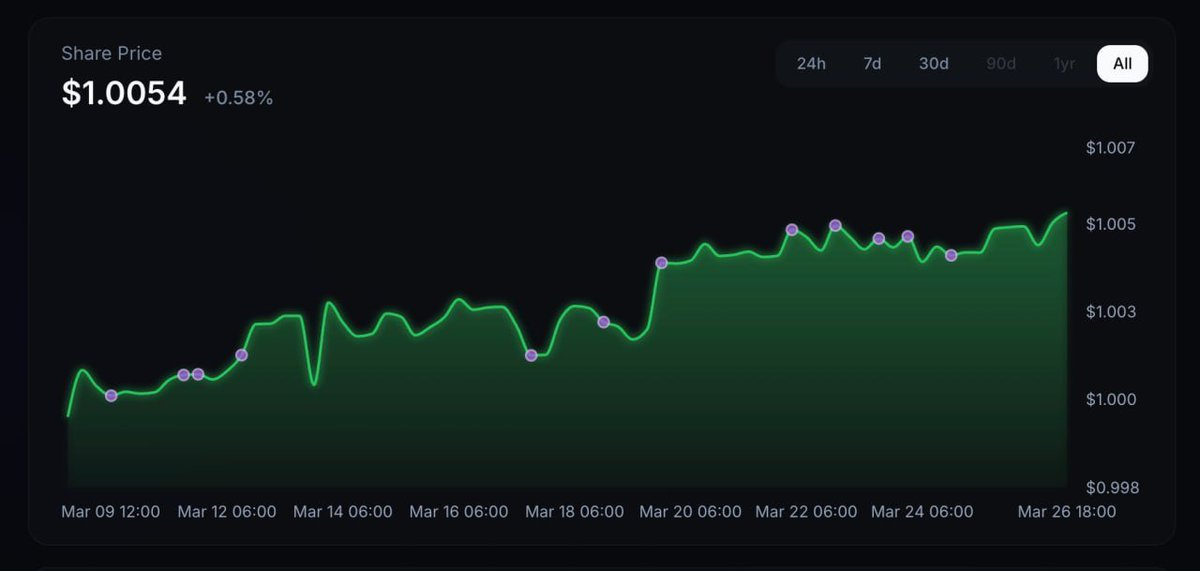Click the $1.005 axis label
Image resolution: width=1200 pixels, height=571 pixels.
click(x=1110, y=224)
